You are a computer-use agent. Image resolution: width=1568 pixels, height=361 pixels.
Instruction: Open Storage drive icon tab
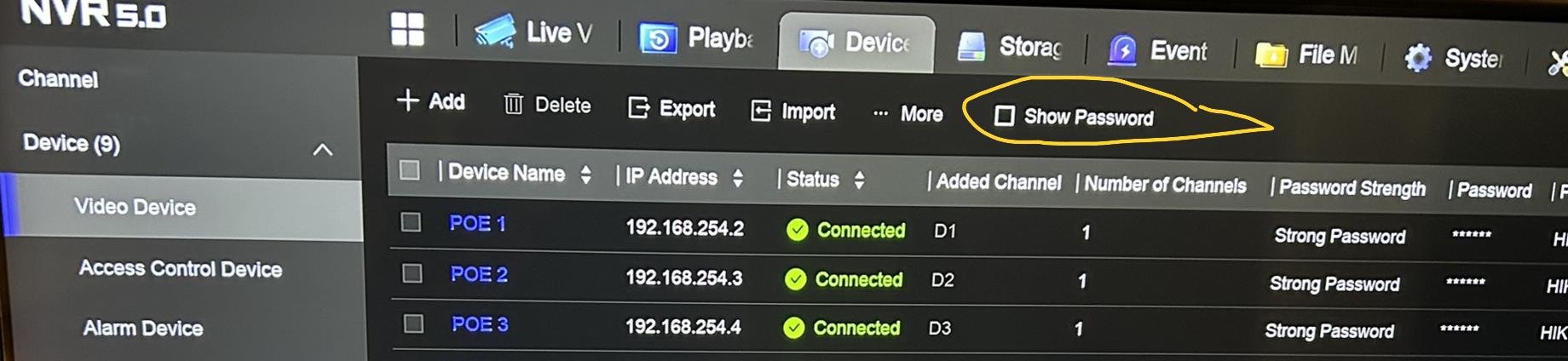(971, 46)
